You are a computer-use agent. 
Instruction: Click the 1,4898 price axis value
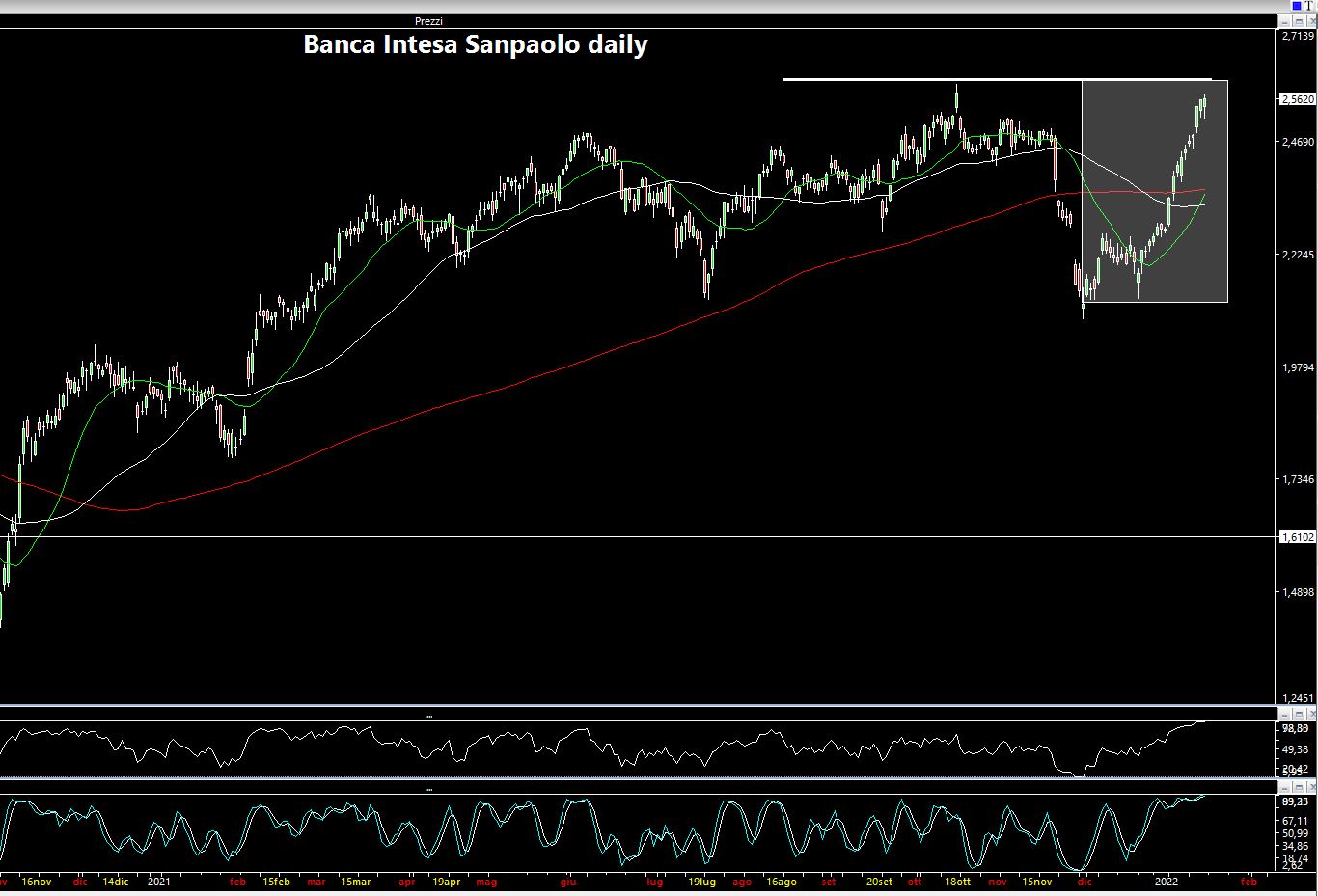point(1298,592)
